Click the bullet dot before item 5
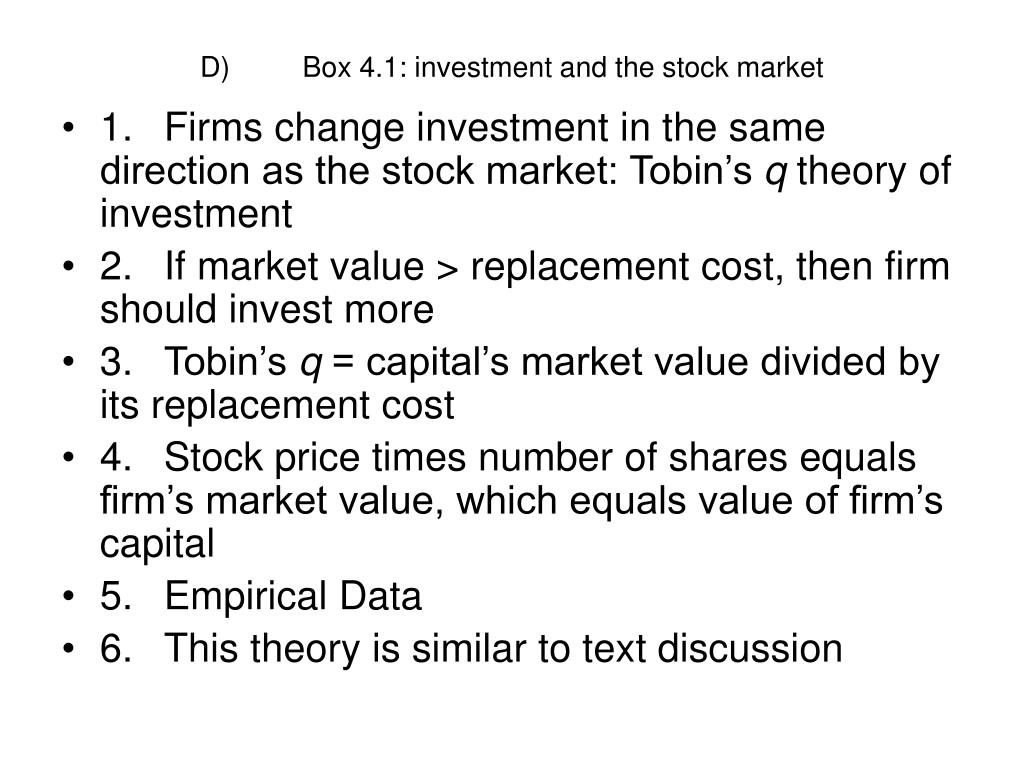The height and width of the screenshot is (768, 1024). coord(68,597)
